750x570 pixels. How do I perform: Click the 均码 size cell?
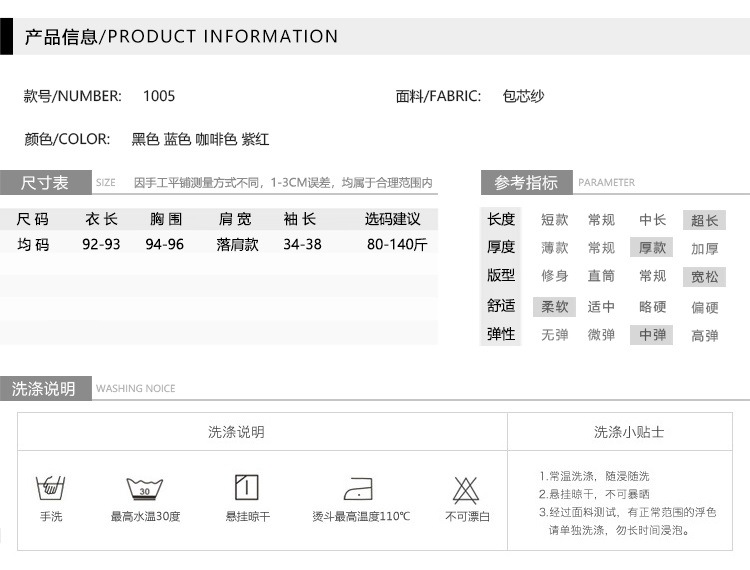coord(33,245)
